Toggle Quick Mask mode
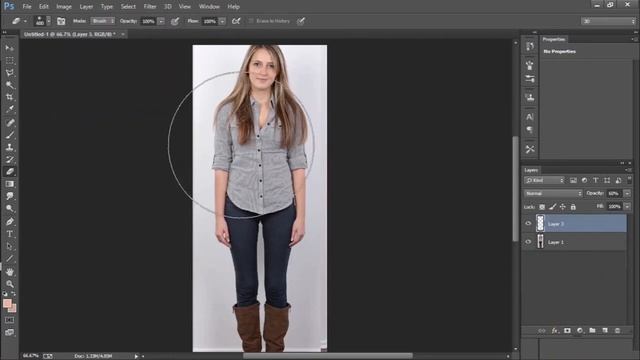640x360 pixels. (x=9, y=320)
